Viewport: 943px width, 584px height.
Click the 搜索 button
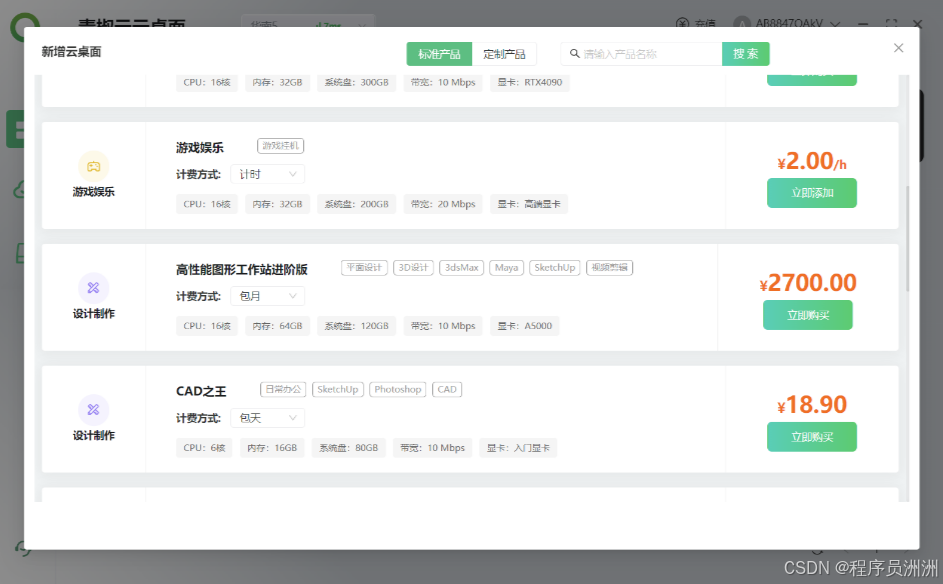746,54
